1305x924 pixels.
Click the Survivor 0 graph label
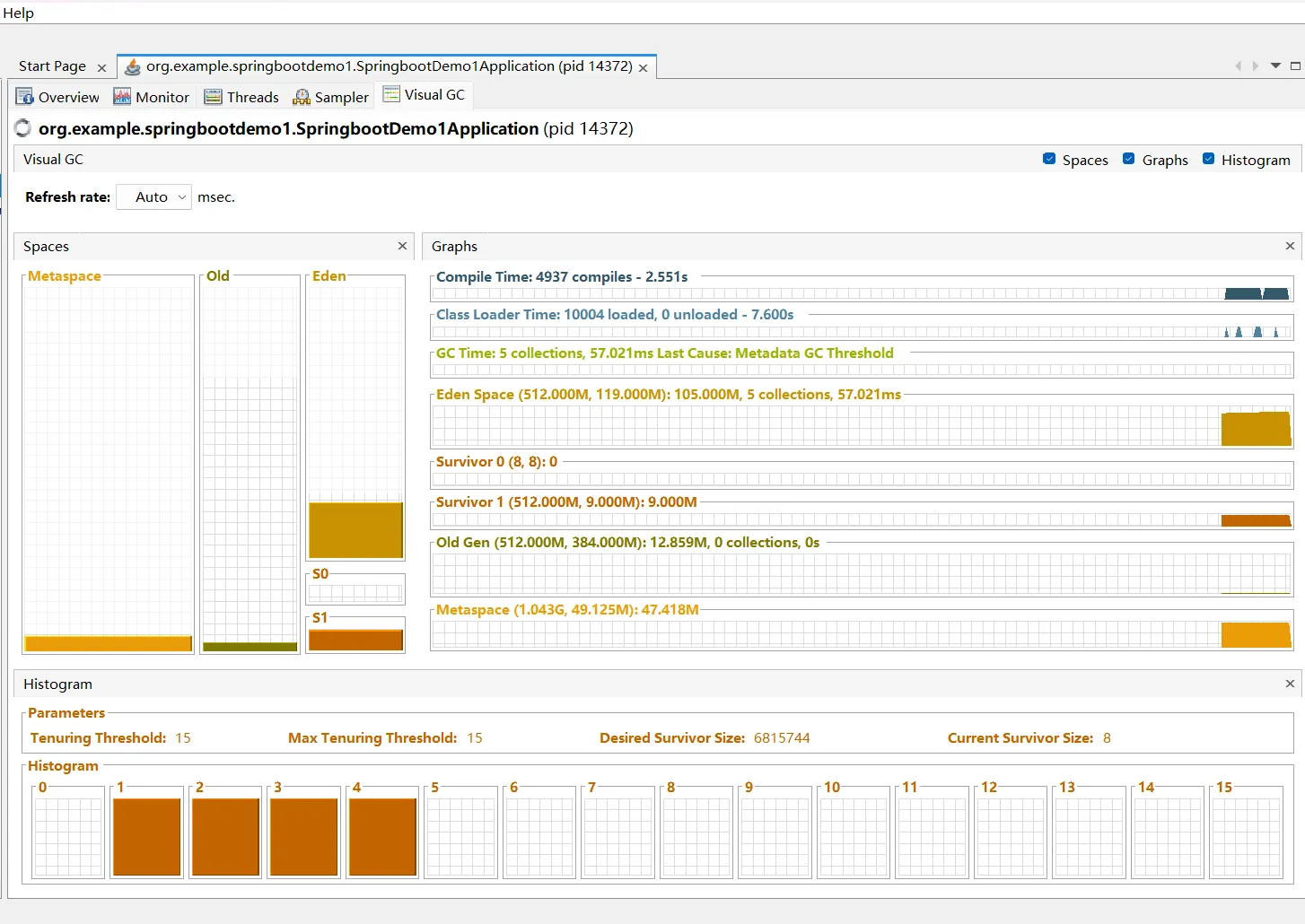tap(496, 462)
